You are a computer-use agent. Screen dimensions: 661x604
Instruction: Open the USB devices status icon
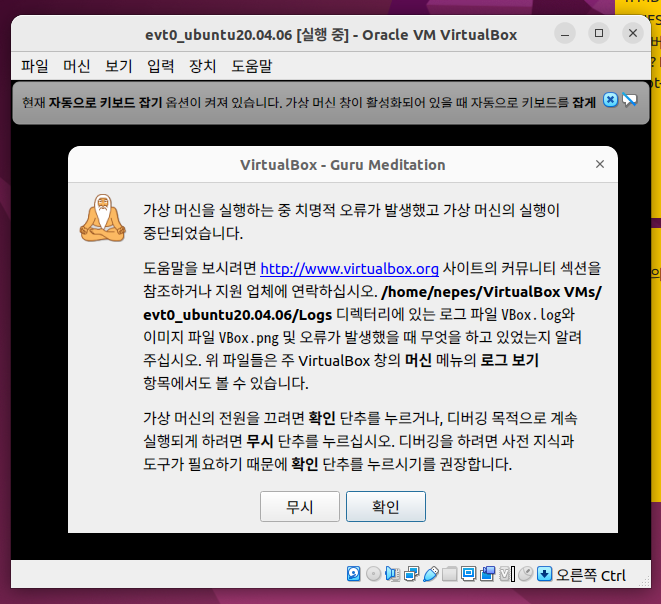pos(430,574)
